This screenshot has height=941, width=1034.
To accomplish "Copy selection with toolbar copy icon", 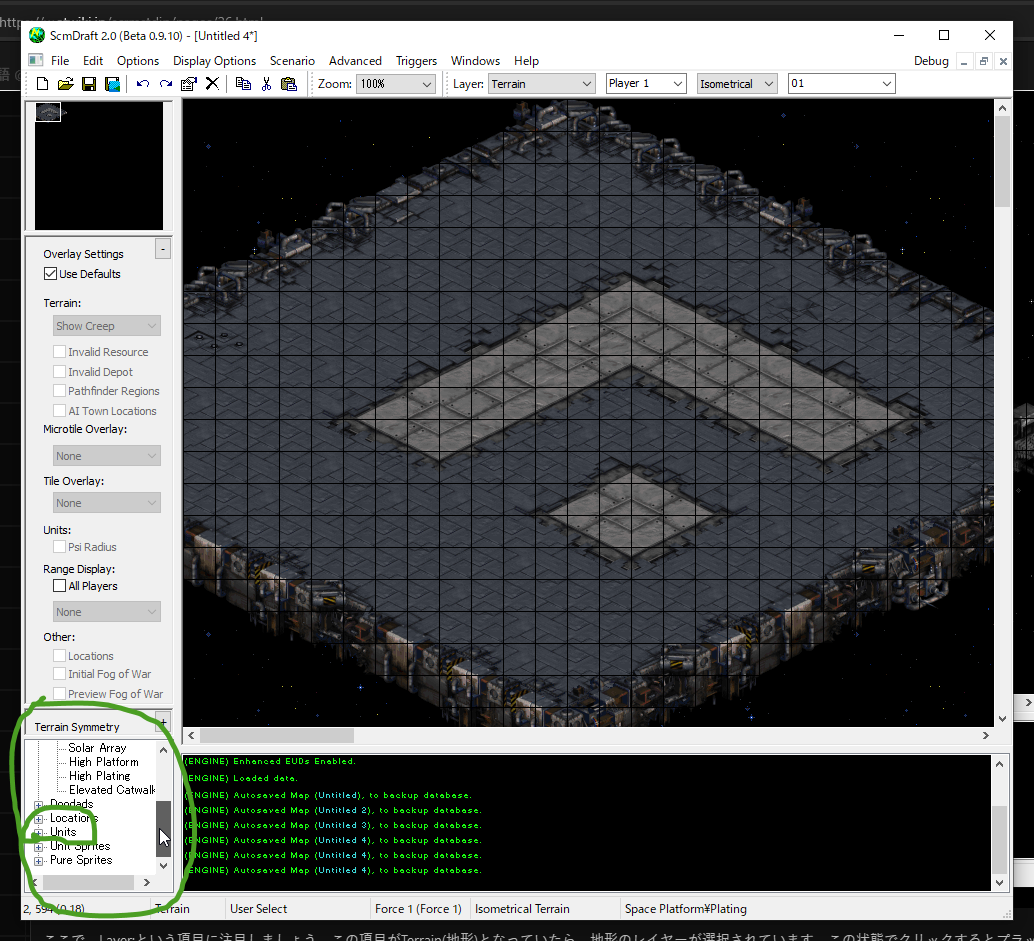I will pos(243,84).
